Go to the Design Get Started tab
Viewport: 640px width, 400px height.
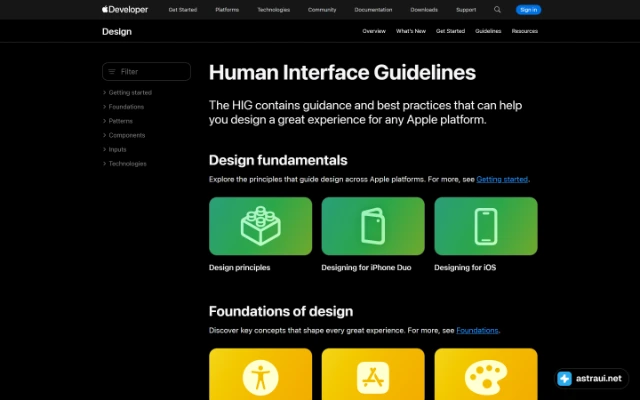(x=450, y=31)
